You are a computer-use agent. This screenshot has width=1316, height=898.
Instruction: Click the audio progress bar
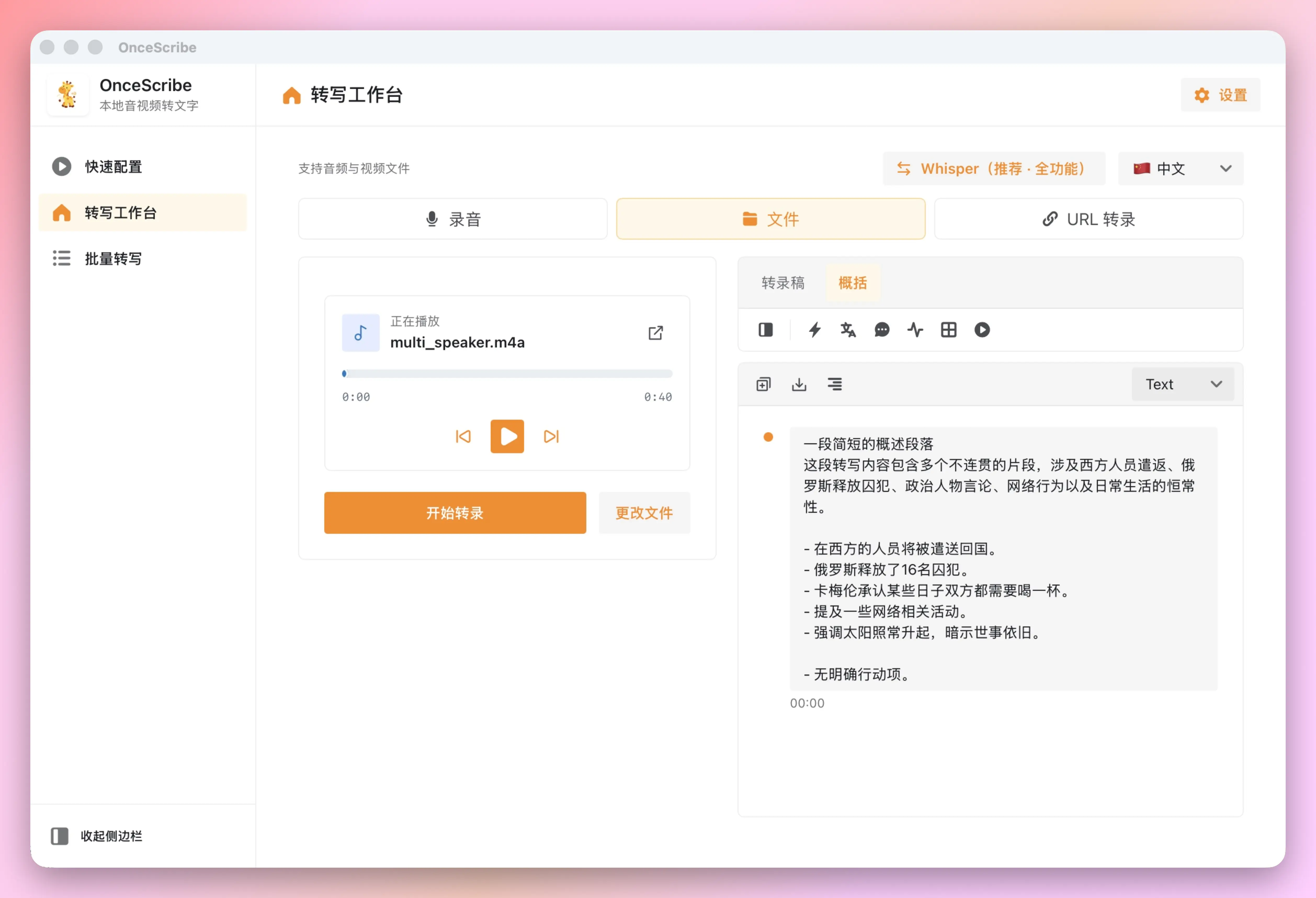click(507, 373)
